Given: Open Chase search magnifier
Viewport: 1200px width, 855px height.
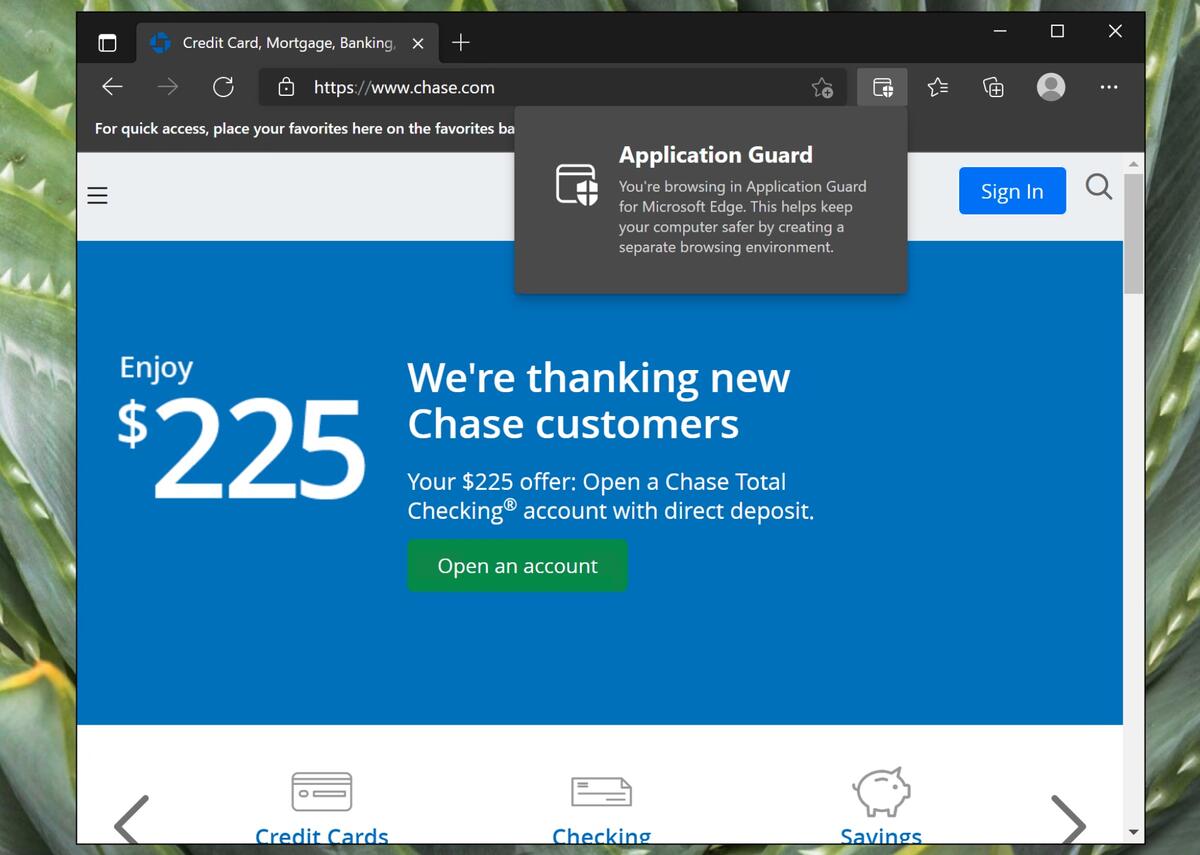Looking at the screenshot, I should (x=1099, y=187).
